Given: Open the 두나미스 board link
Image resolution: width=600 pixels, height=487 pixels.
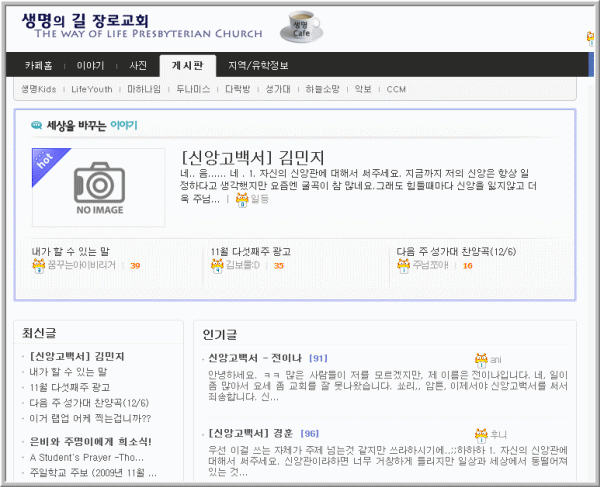Looking at the screenshot, I should pos(193,89).
